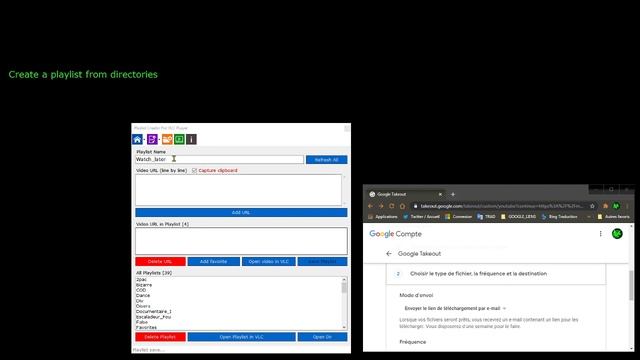The width and height of the screenshot is (640, 360).
Task: Open the dark info icon in toolbar
Action: (191, 140)
